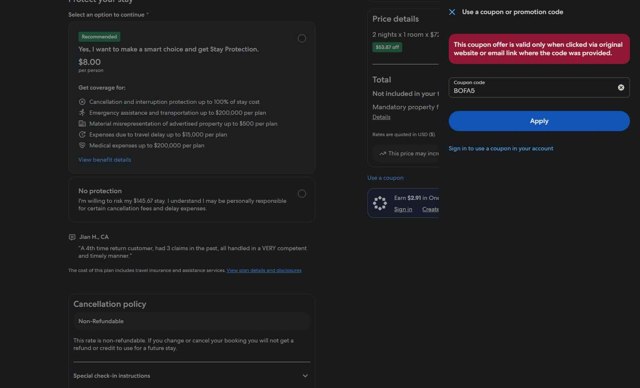Click the Non-Refundable policy label
Viewport: 640px width, 388px height.
pyautogui.click(x=101, y=321)
